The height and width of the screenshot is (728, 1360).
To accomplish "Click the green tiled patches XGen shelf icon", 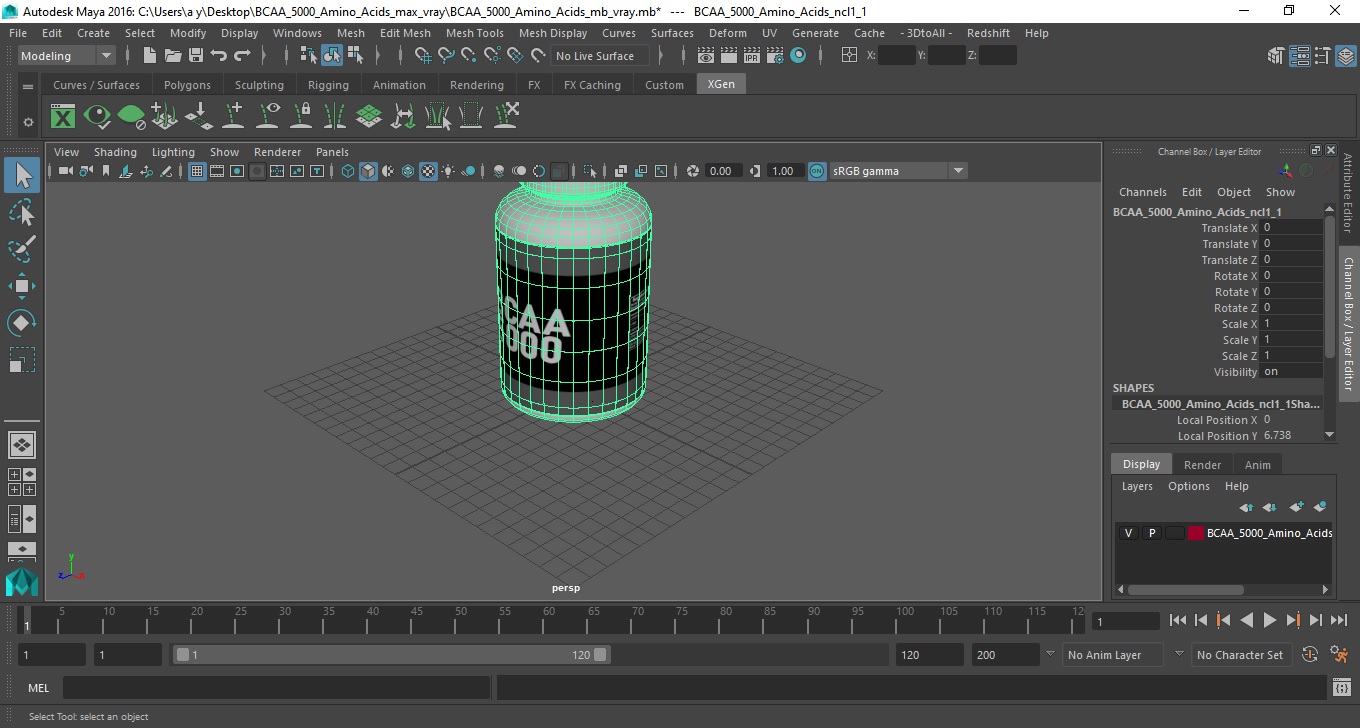I will [369, 117].
